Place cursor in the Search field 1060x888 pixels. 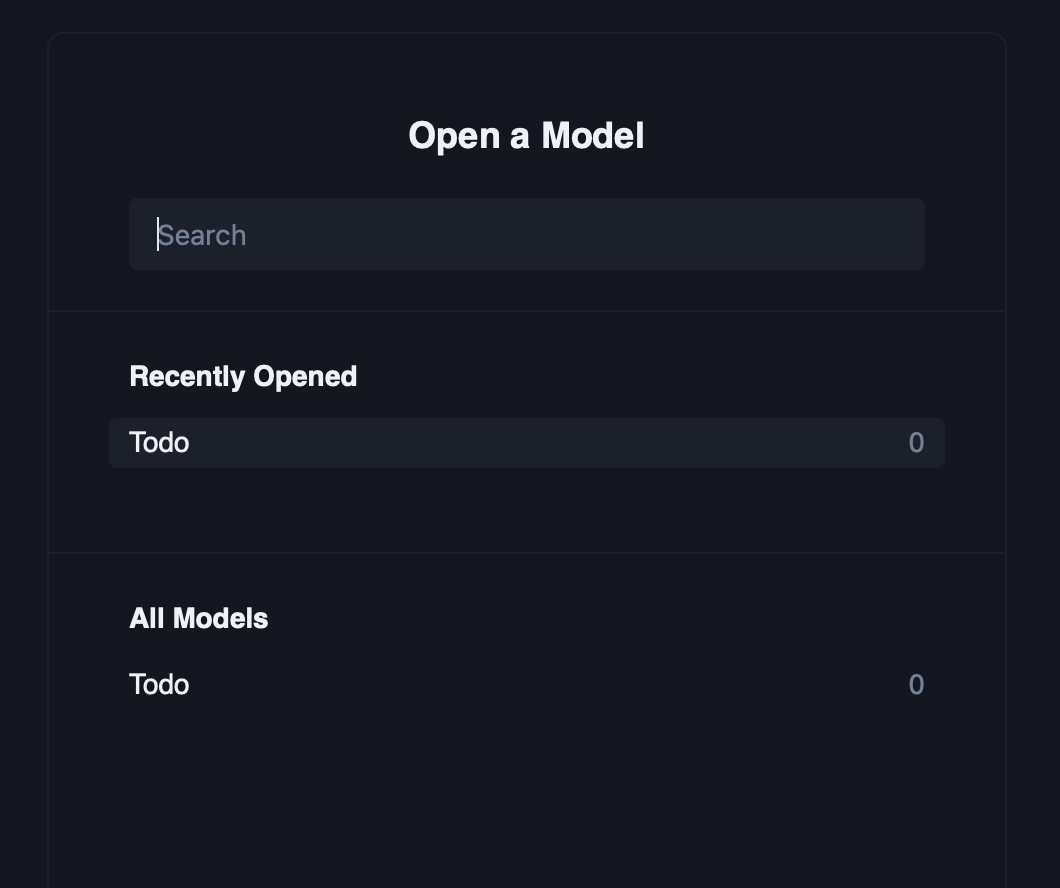click(x=526, y=234)
